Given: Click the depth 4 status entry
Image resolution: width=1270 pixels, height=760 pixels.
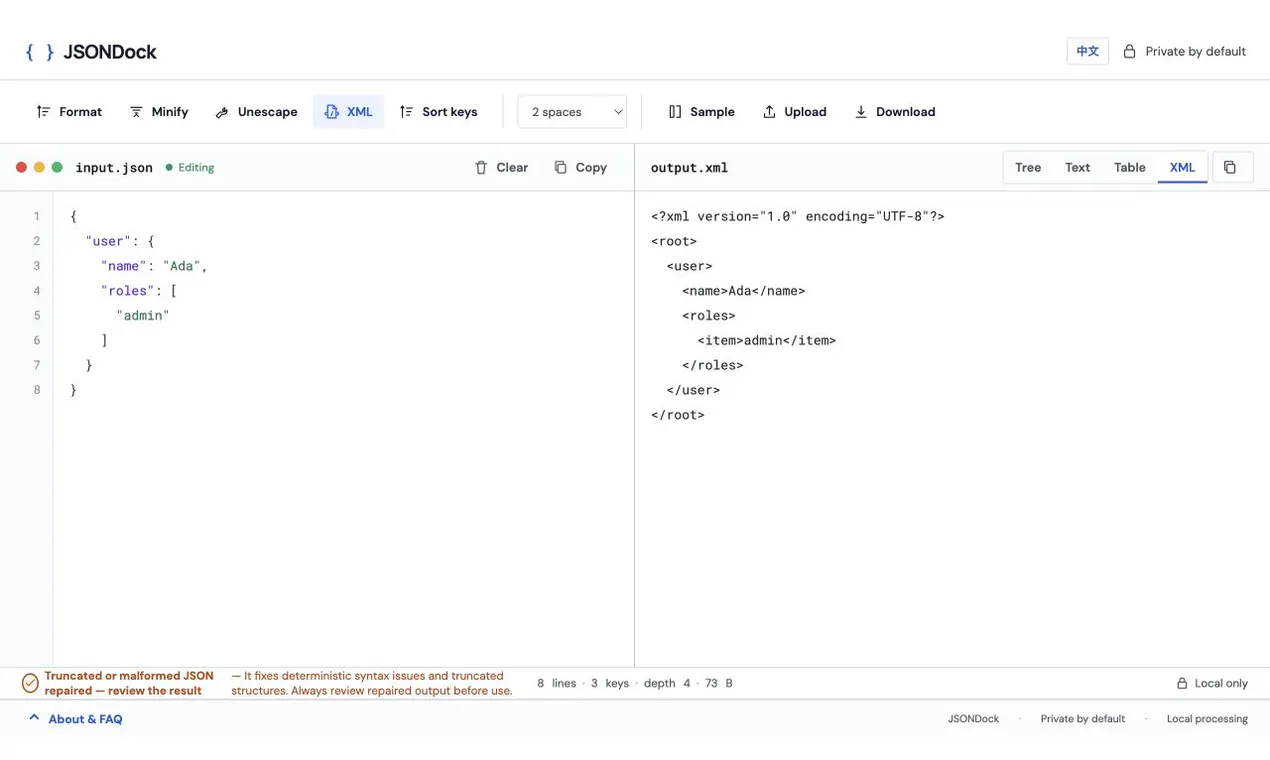Looking at the screenshot, I should click(667, 683).
